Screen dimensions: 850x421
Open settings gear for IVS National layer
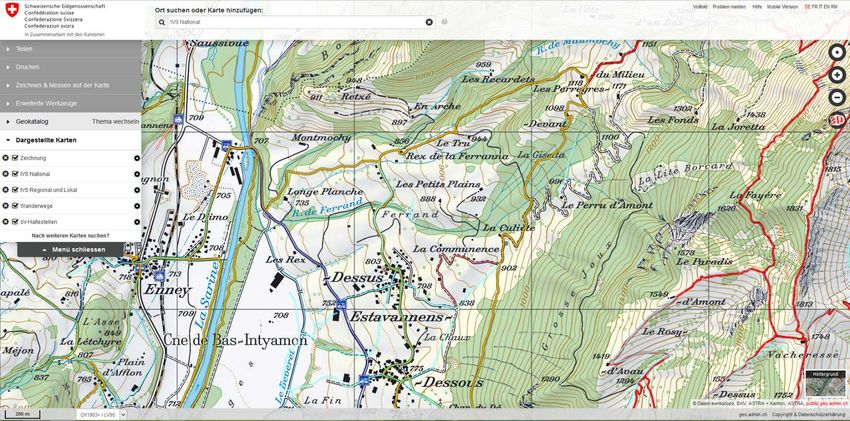[x=136, y=174]
